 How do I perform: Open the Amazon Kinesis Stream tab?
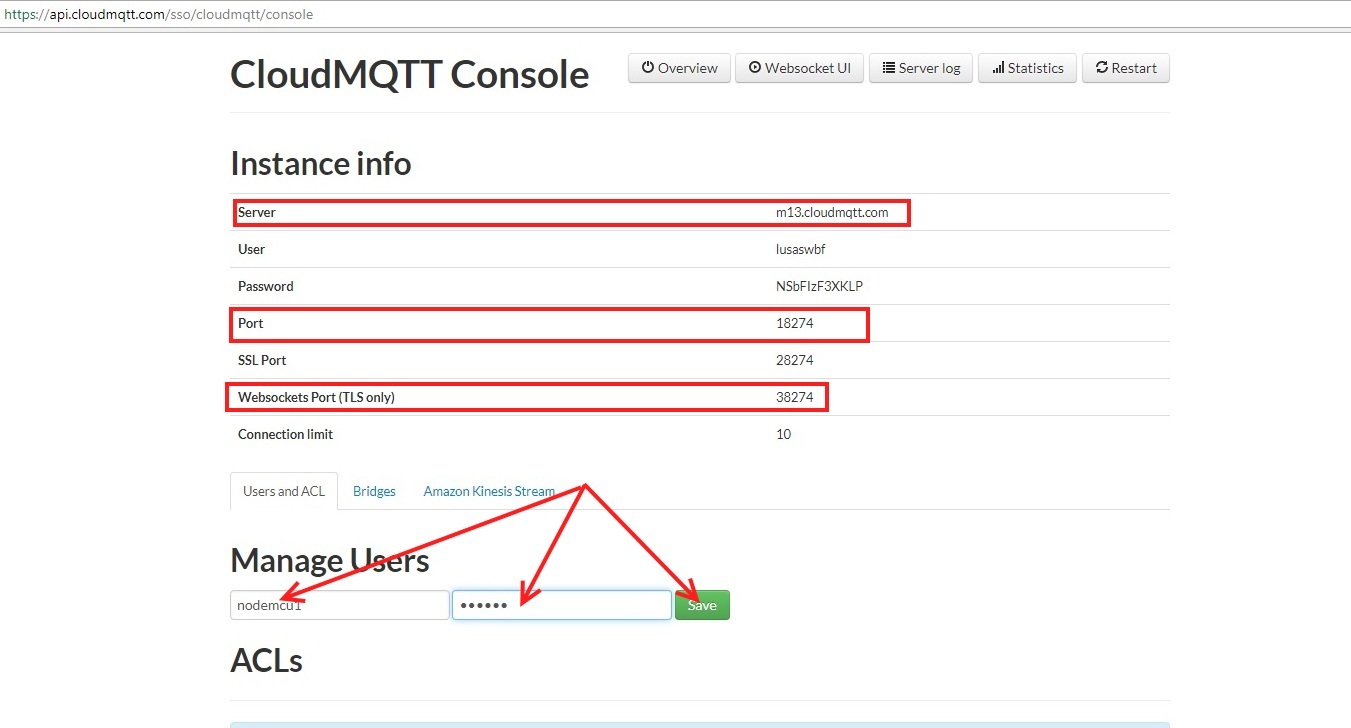click(489, 491)
